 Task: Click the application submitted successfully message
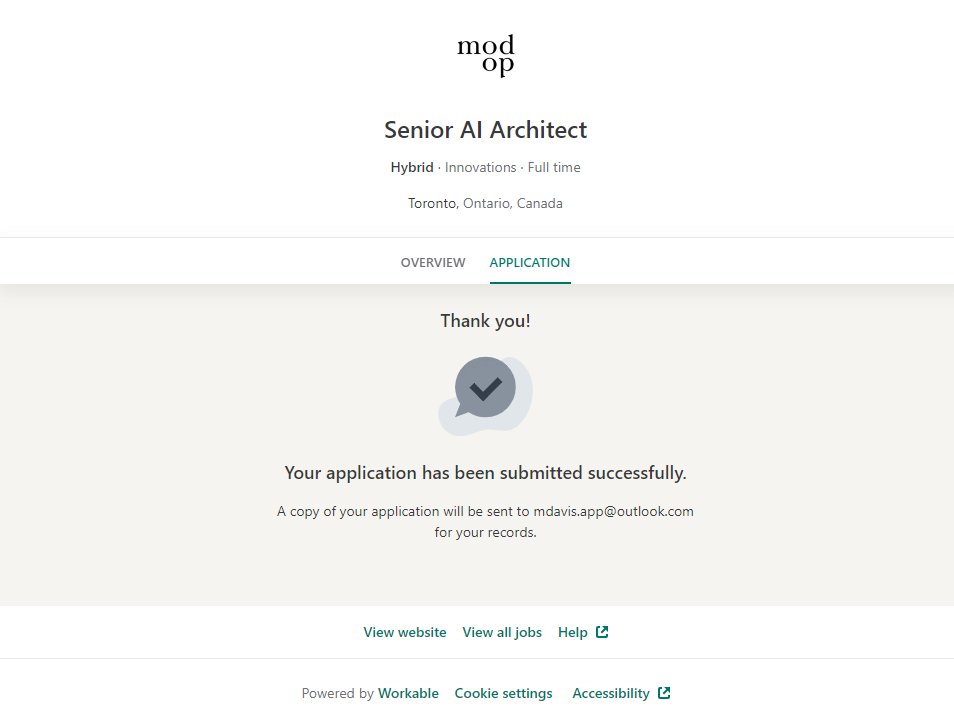click(486, 473)
